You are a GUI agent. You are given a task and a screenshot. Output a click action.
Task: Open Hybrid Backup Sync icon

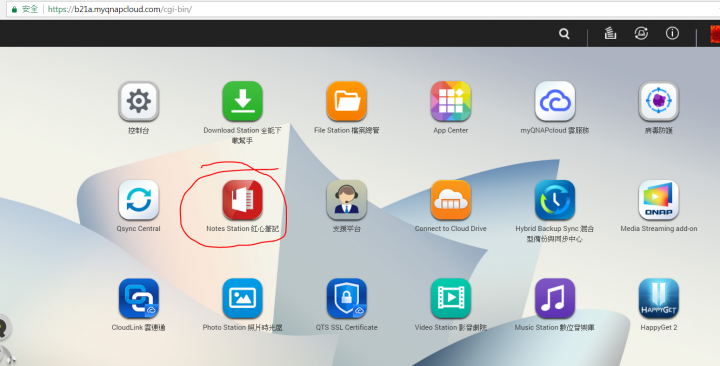555,200
